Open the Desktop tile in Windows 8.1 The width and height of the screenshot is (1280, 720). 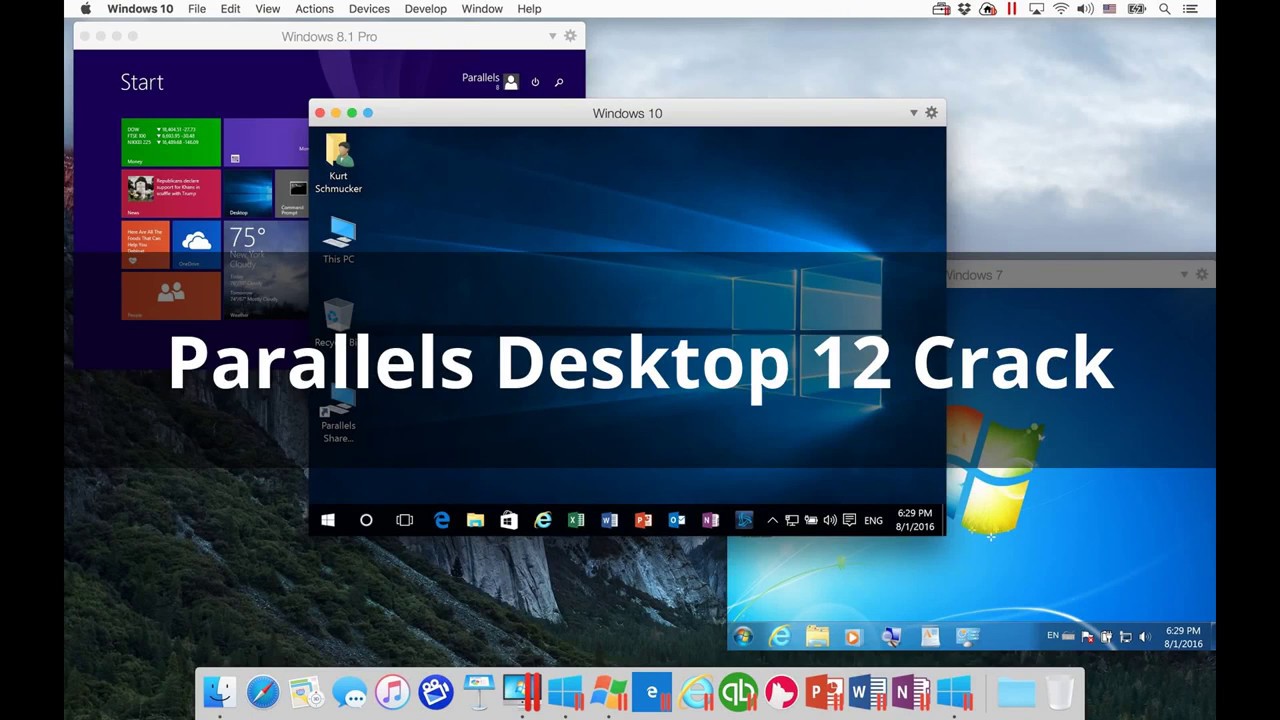pos(248,194)
